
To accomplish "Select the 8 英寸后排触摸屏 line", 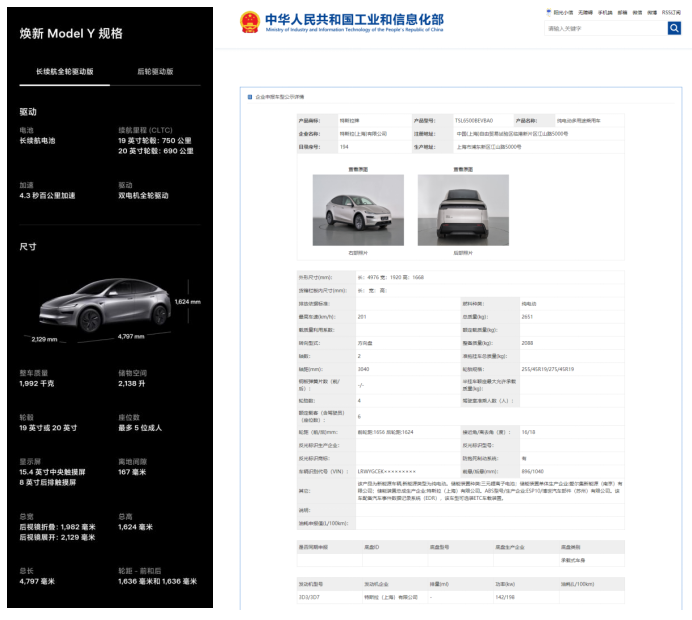I will [x=48, y=482].
